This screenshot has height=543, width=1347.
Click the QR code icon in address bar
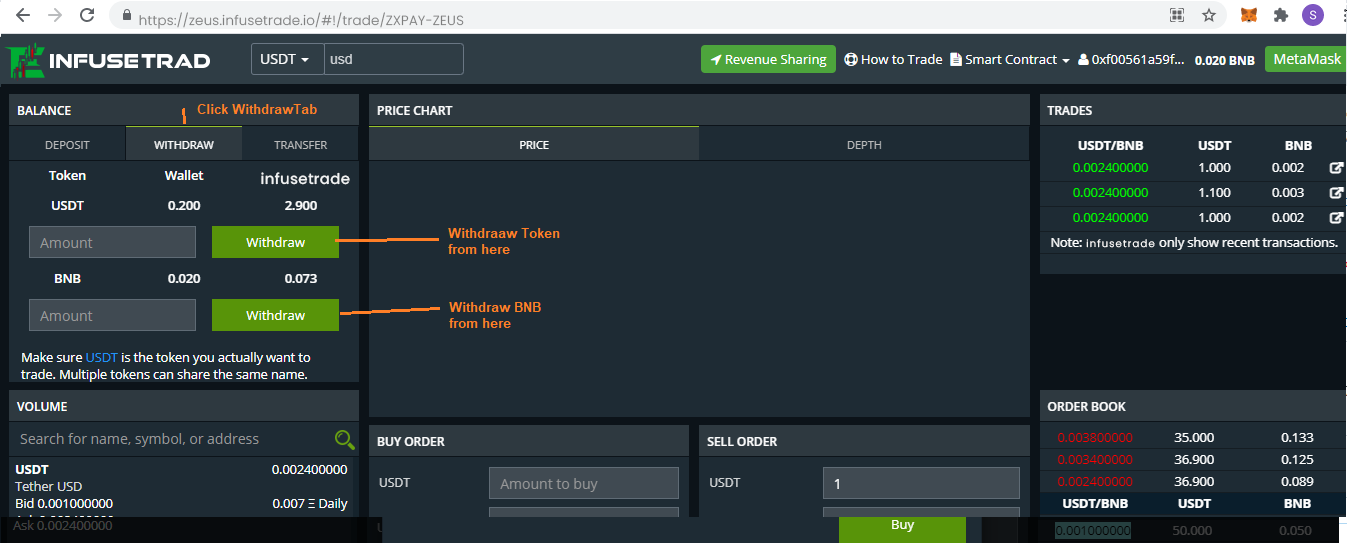1177,15
